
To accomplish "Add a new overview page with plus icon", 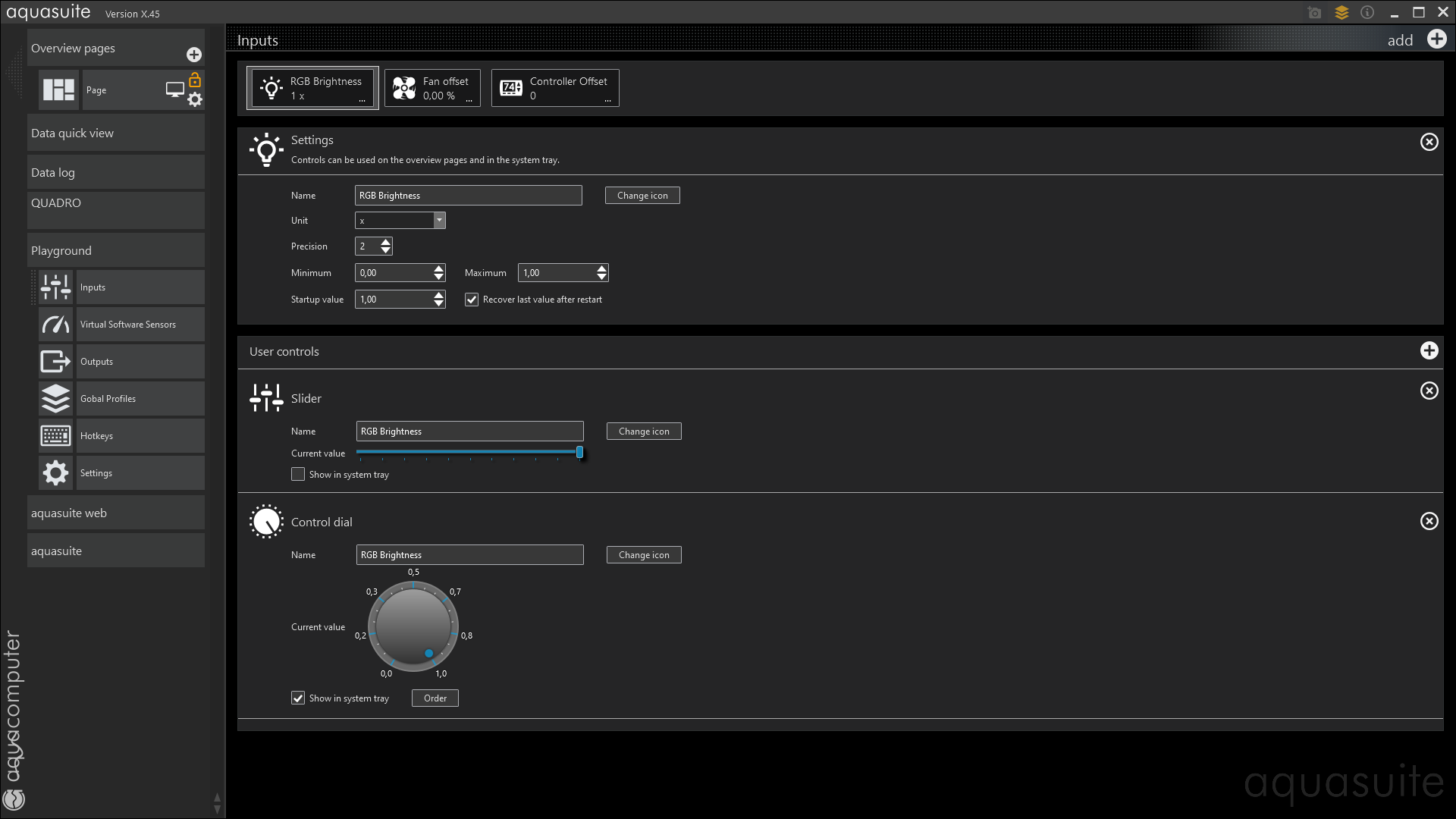I will coord(194,55).
